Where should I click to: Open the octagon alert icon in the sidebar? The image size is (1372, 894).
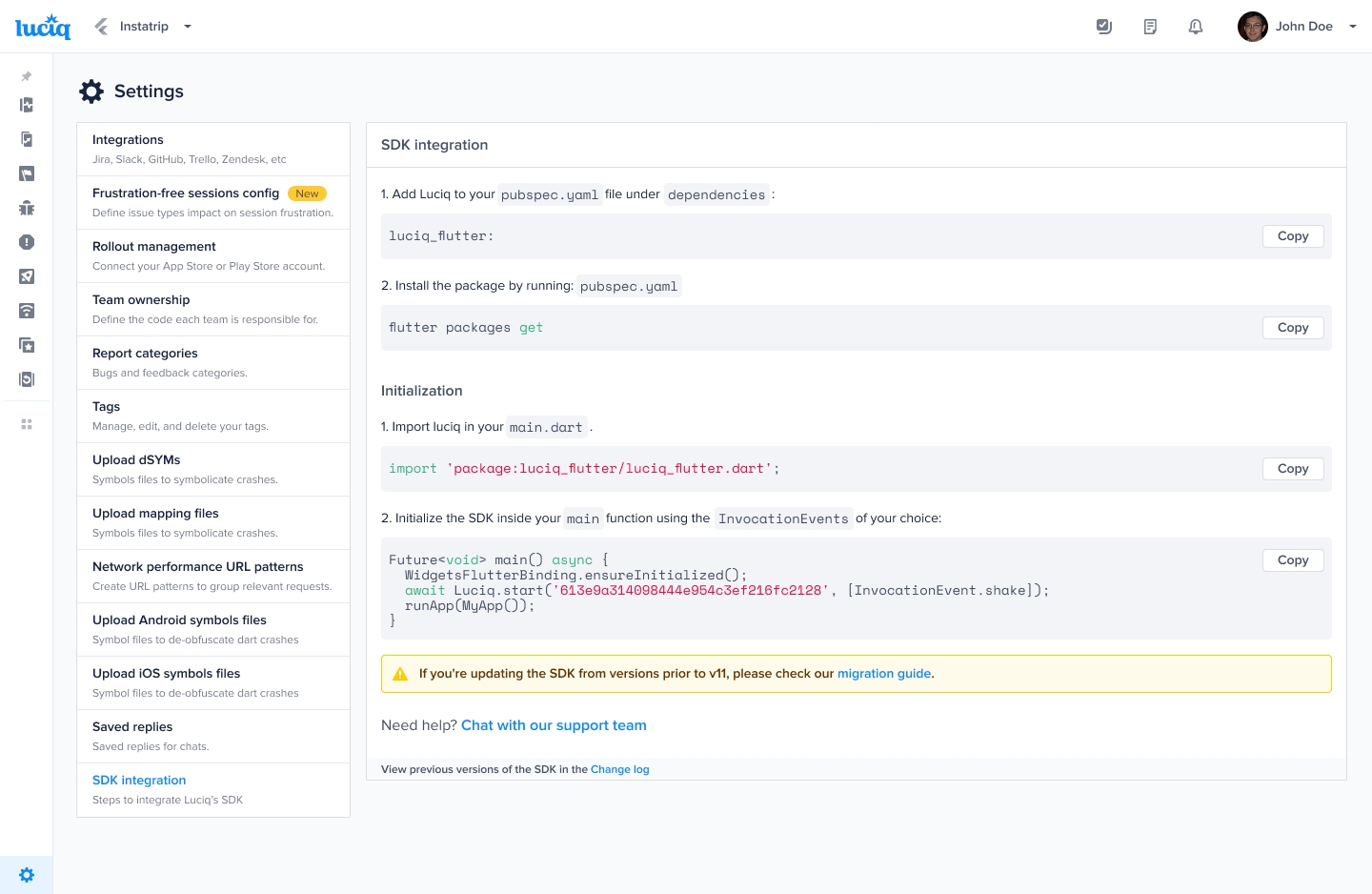click(27, 242)
